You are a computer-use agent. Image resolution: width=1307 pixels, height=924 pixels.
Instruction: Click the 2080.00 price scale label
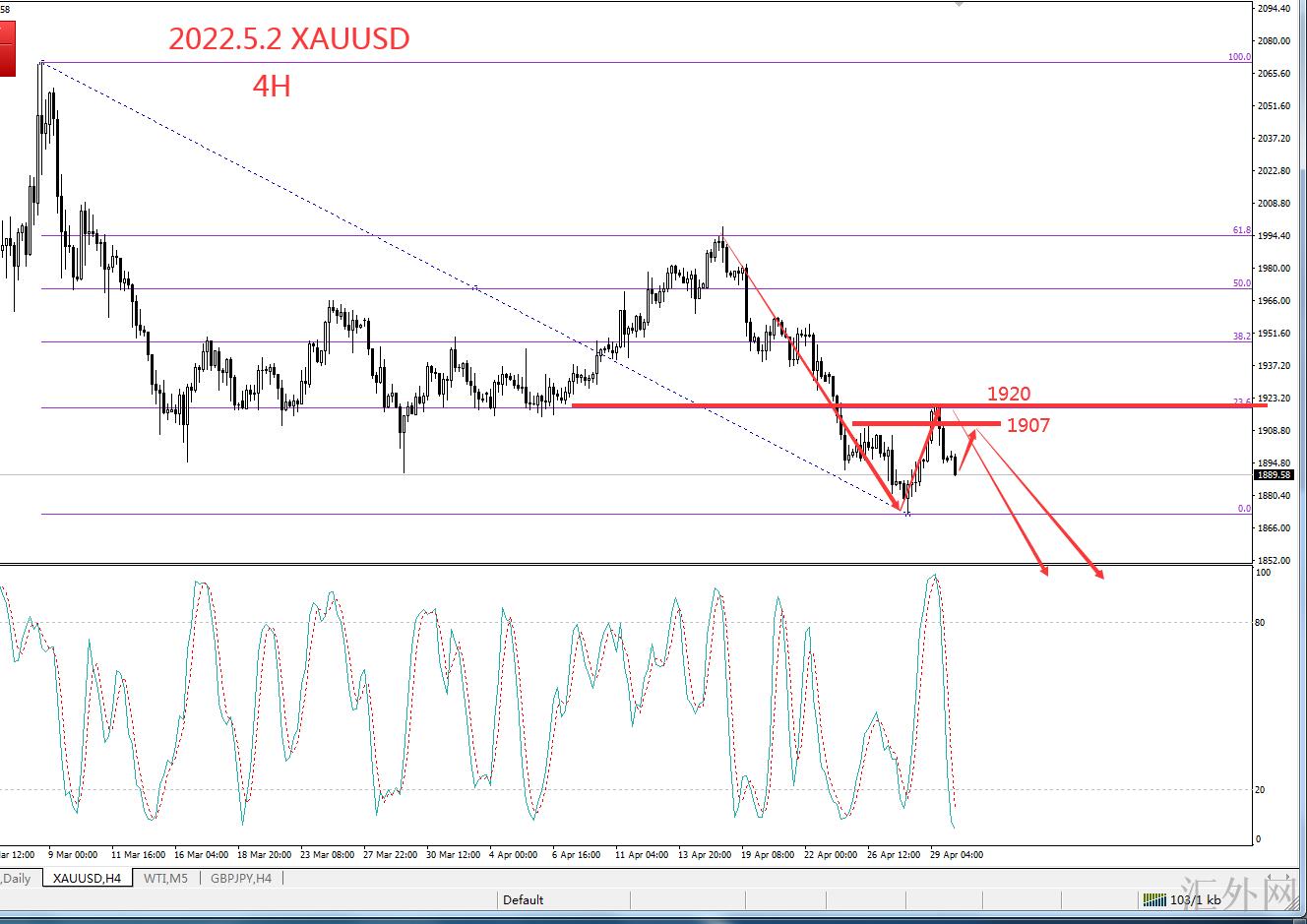(1274, 41)
